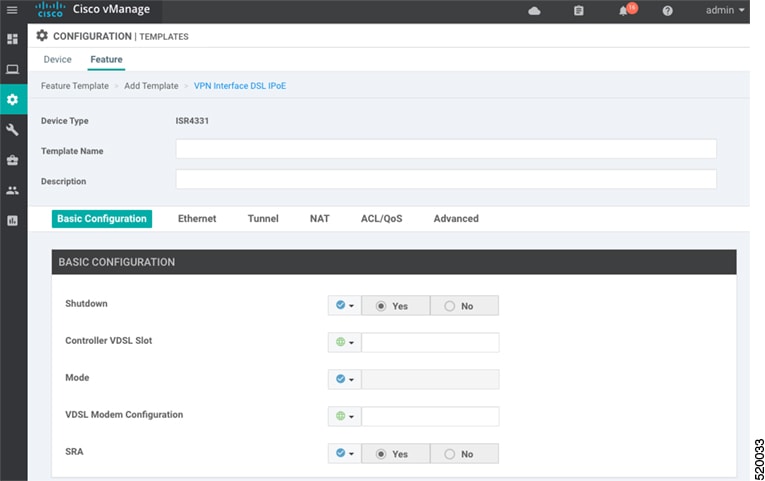
Task: Open Shutdown value-scope dropdown
Action: tap(344, 305)
